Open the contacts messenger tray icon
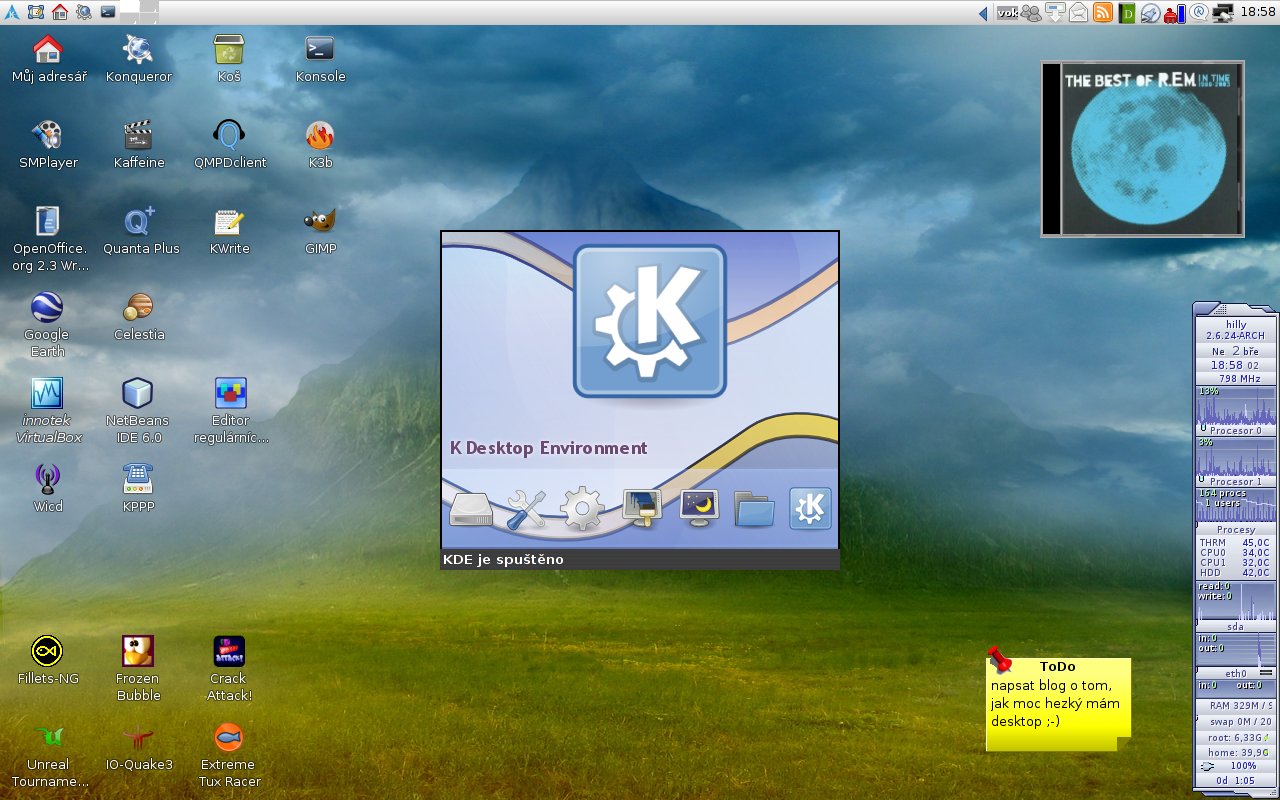This screenshot has height=800, width=1280. tap(1030, 13)
